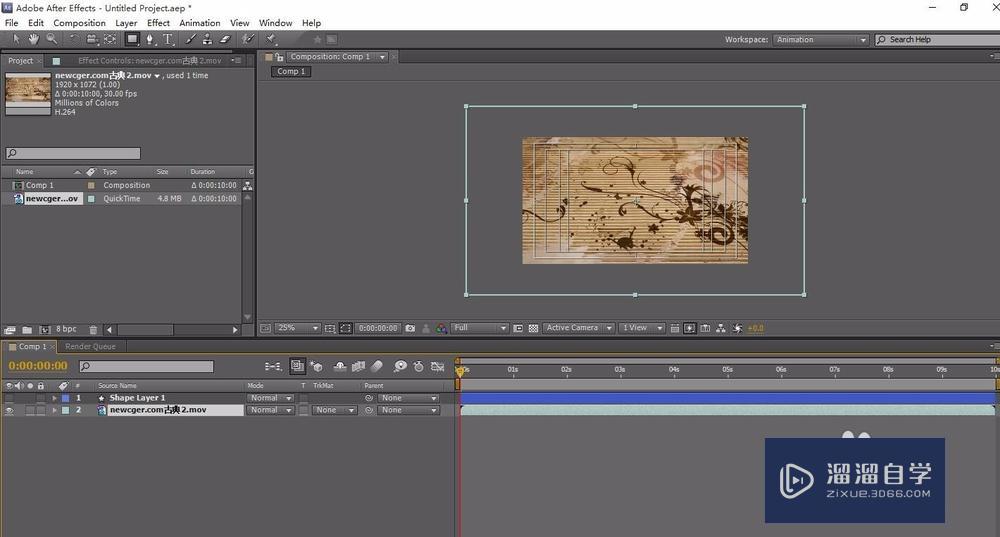The height and width of the screenshot is (537, 1000).
Task: Select the Horizontal Type tool
Action: (168, 40)
